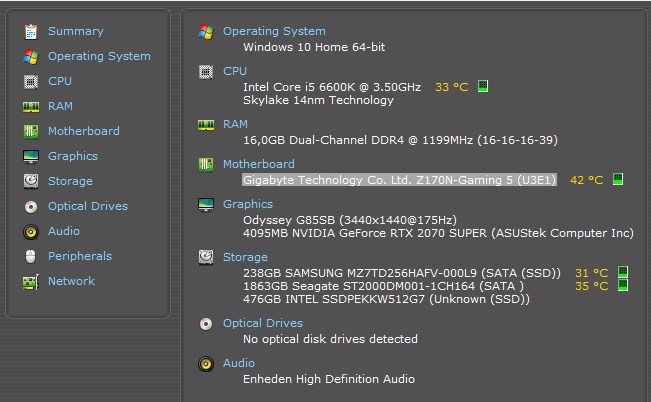The image size is (651, 402).
Task: Open the Operating System section in sidebar
Action: 99,56
